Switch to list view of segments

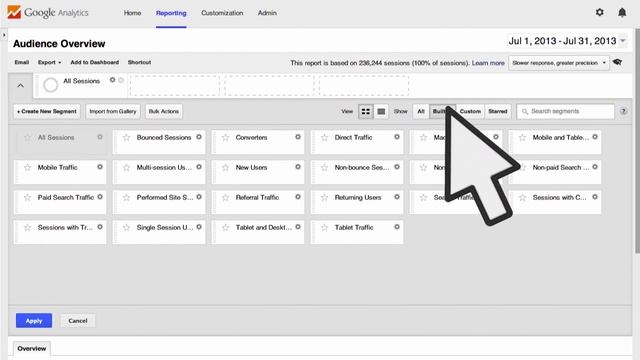(381, 111)
